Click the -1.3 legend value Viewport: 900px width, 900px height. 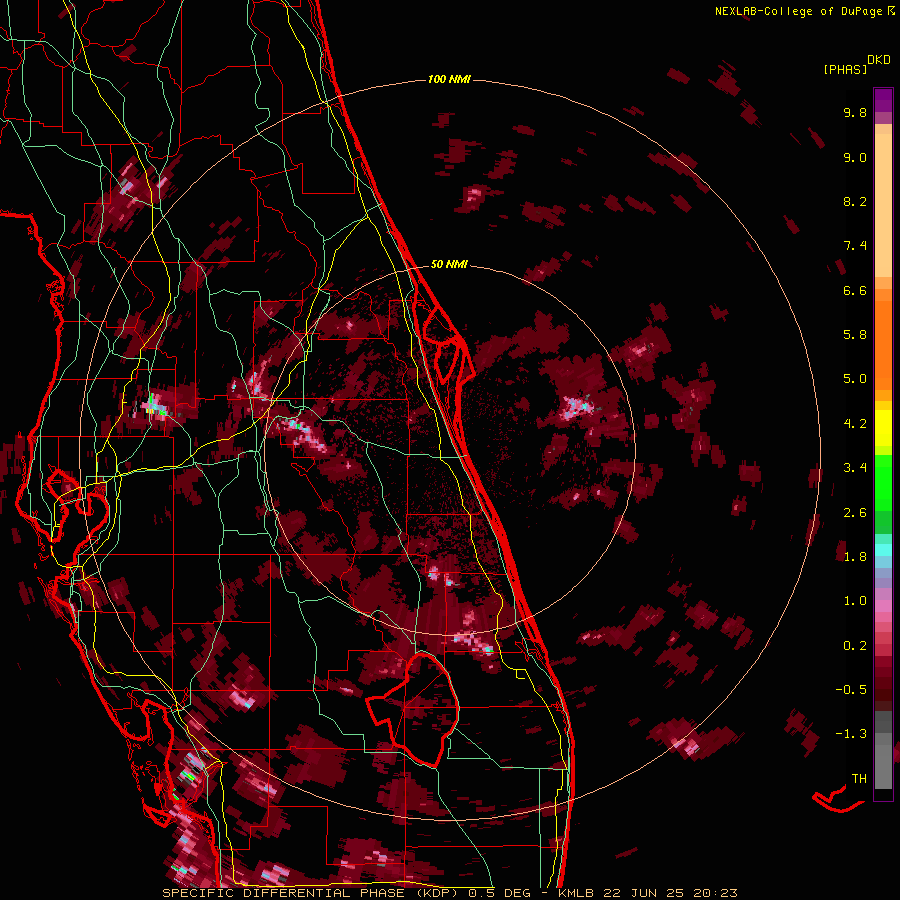851,734
